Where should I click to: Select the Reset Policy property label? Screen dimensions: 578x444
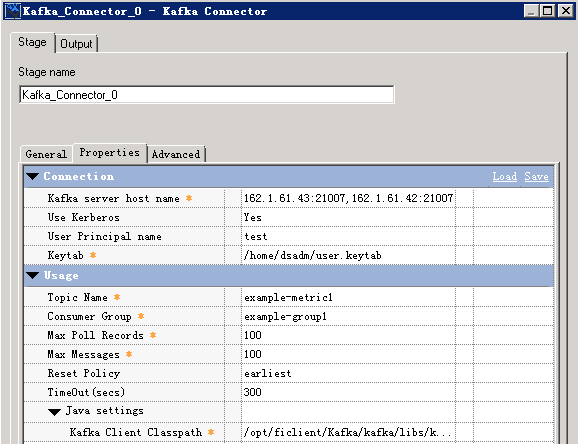[84, 373]
